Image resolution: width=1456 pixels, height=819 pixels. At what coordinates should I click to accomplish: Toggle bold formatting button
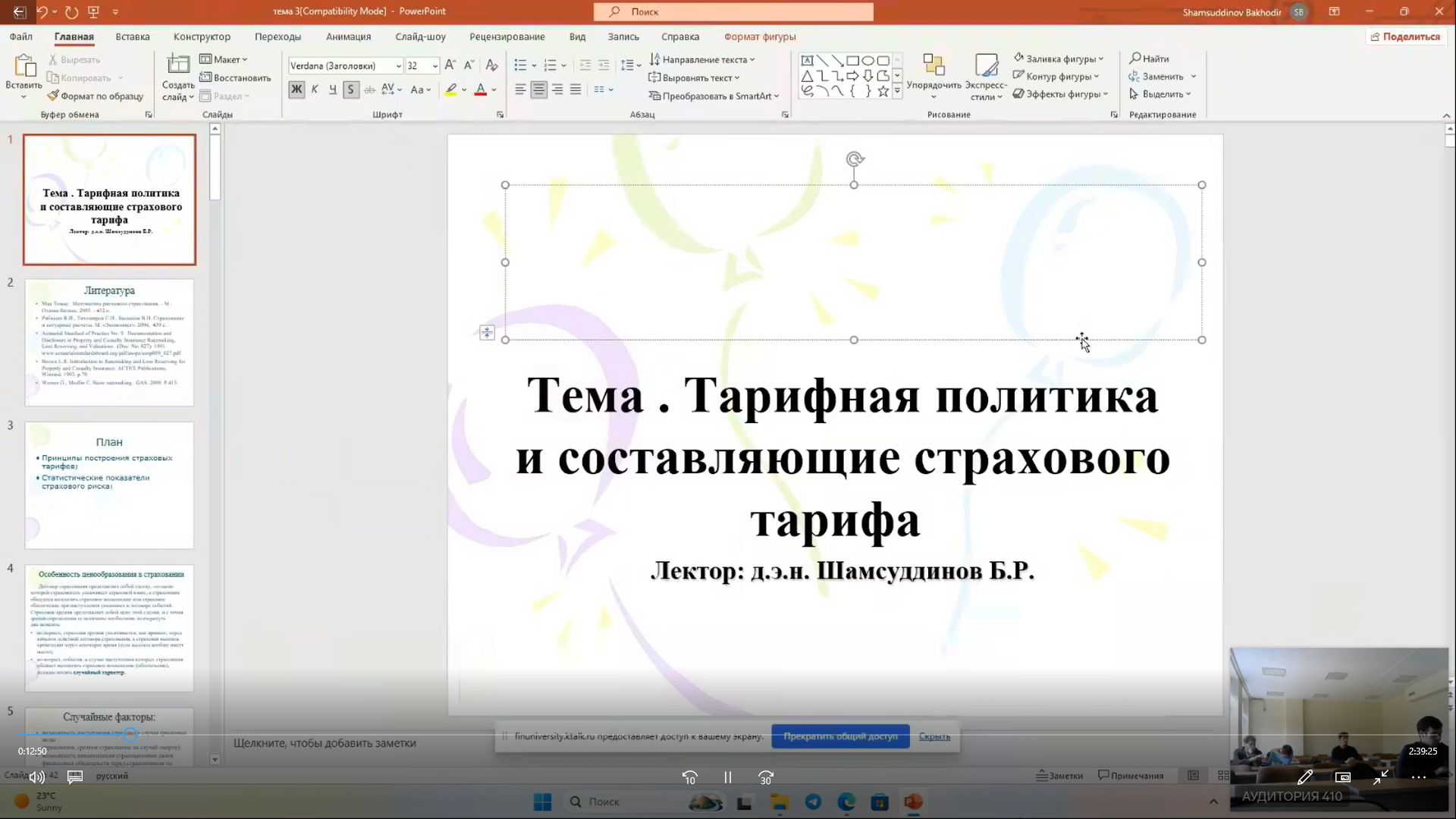pyautogui.click(x=297, y=89)
